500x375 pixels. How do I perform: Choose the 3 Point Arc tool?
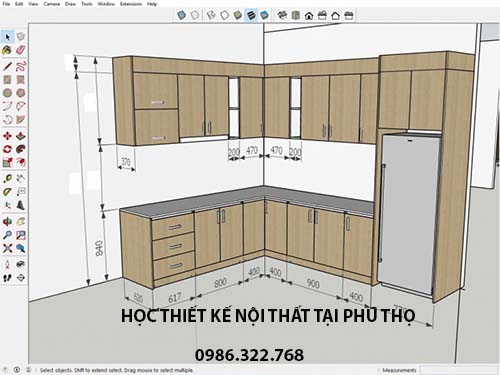point(7,119)
